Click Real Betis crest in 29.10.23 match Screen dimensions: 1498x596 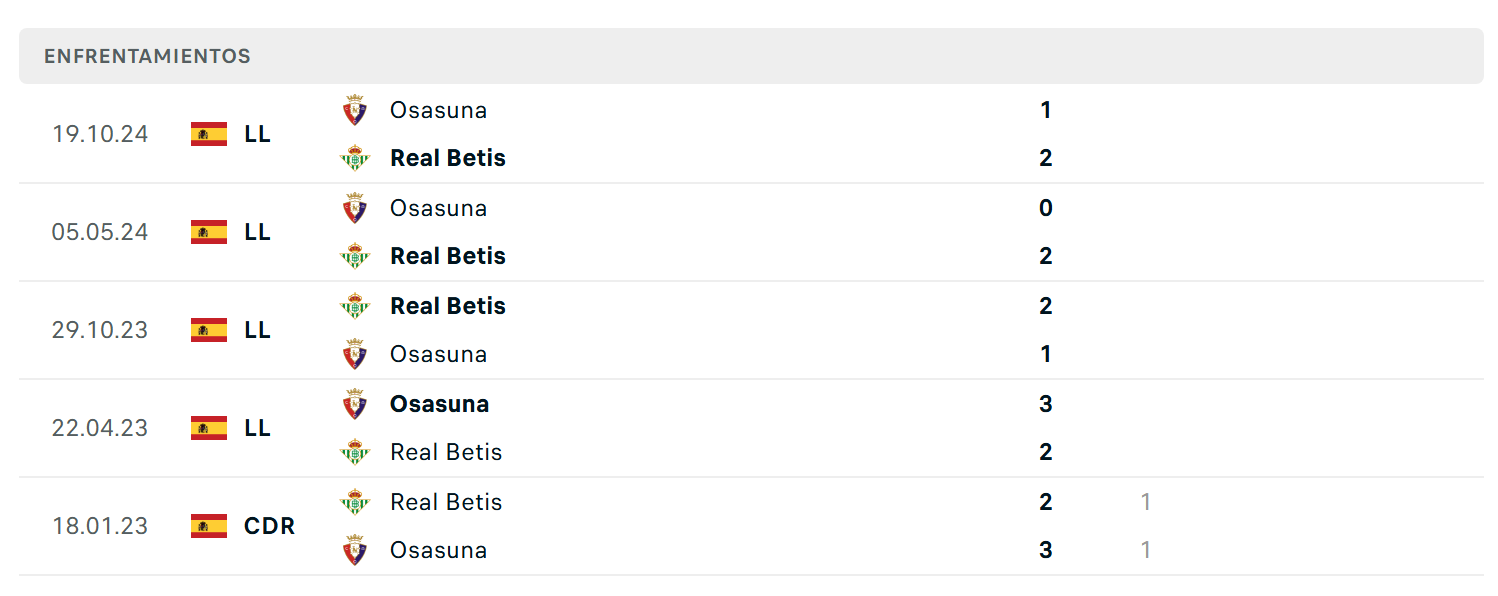(354, 306)
